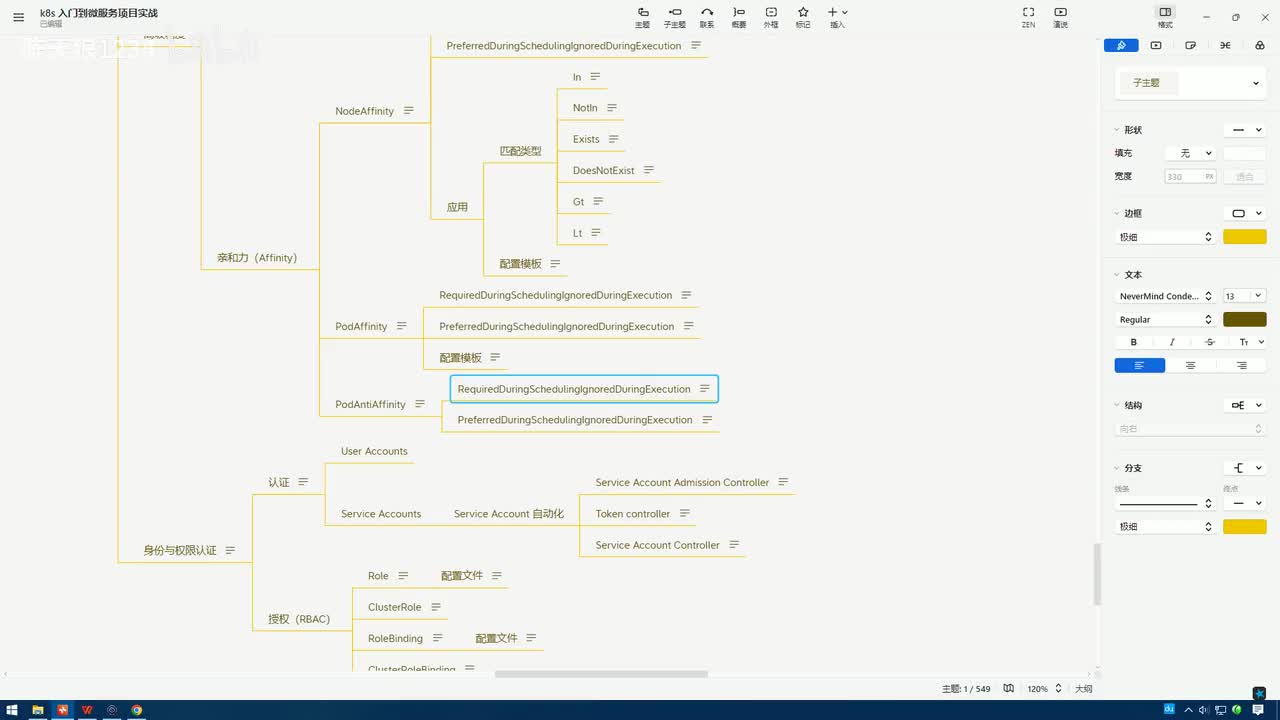Switch to the style brush tab
Screen dimensions: 1280x720
pos(1121,45)
